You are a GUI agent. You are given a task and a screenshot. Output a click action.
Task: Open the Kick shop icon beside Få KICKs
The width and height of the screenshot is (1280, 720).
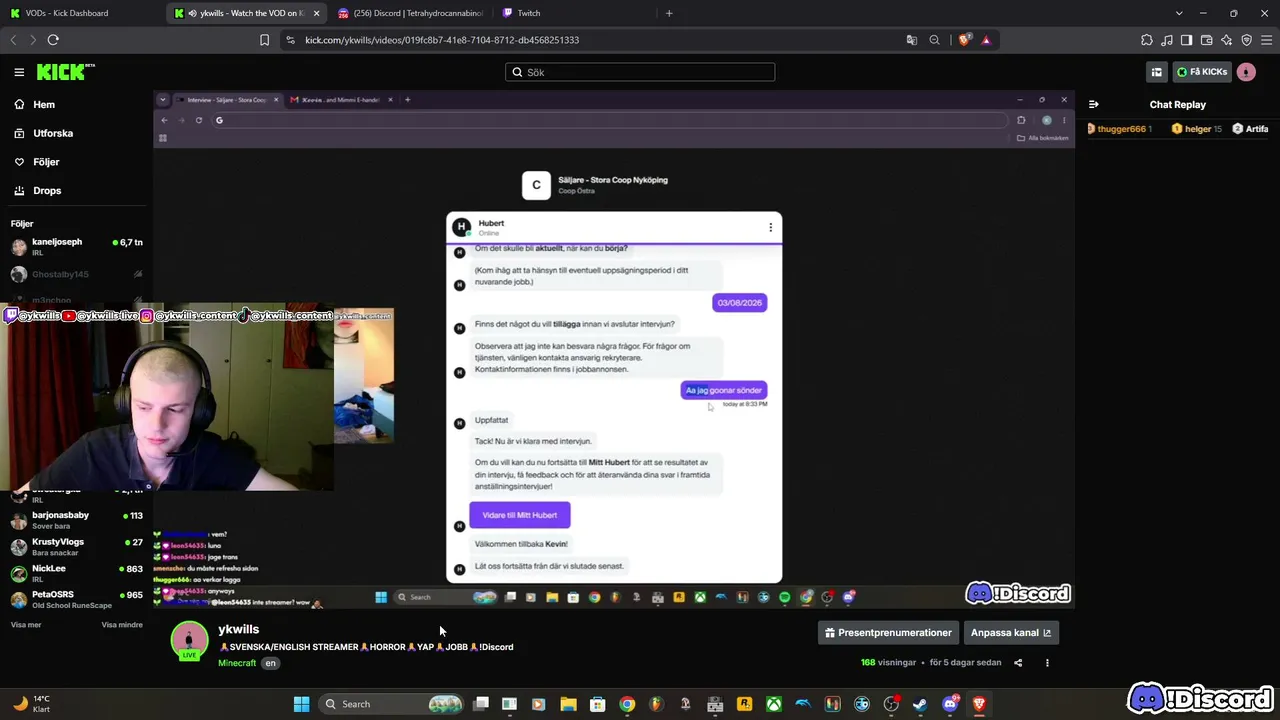click(1157, 72)
